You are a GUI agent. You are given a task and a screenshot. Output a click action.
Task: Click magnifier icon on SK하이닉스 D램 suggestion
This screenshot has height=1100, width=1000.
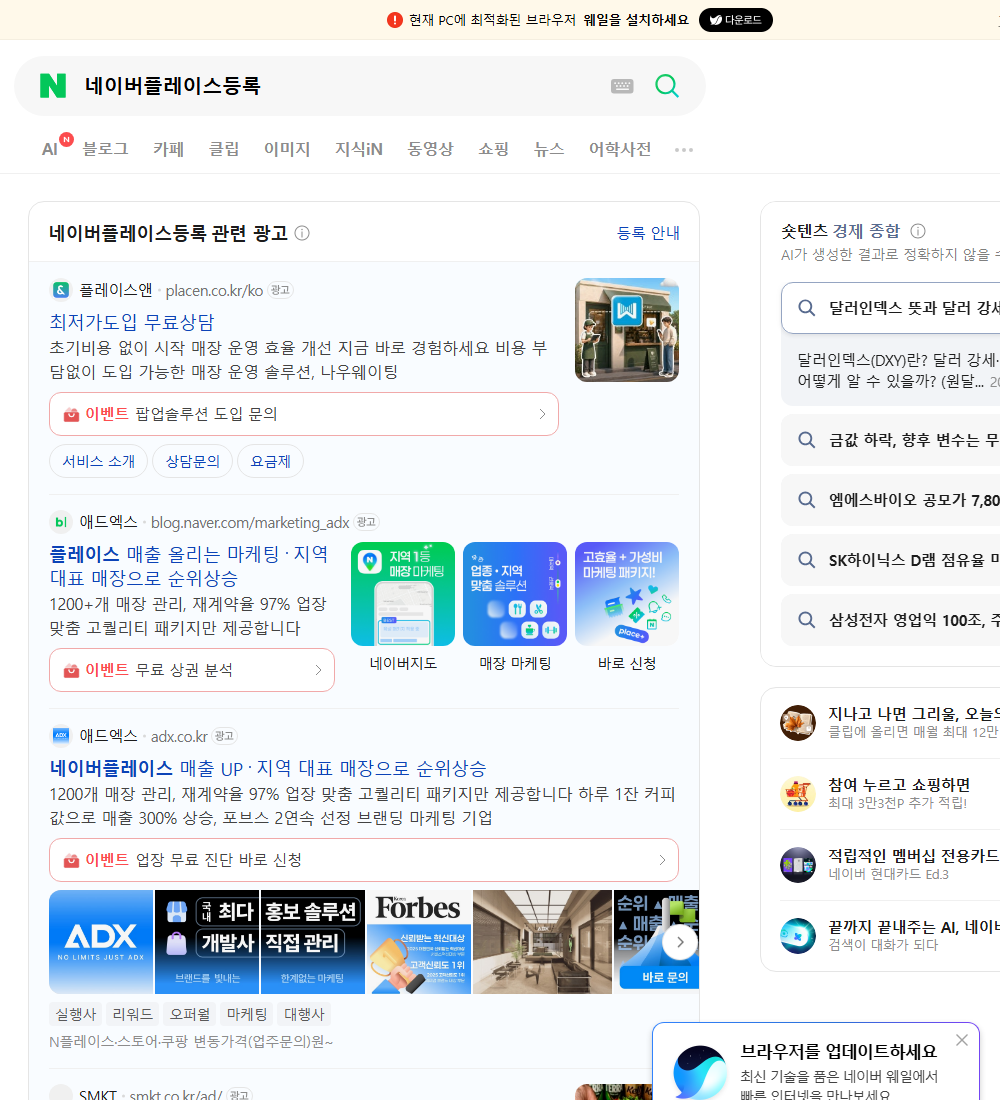[807, 560]
